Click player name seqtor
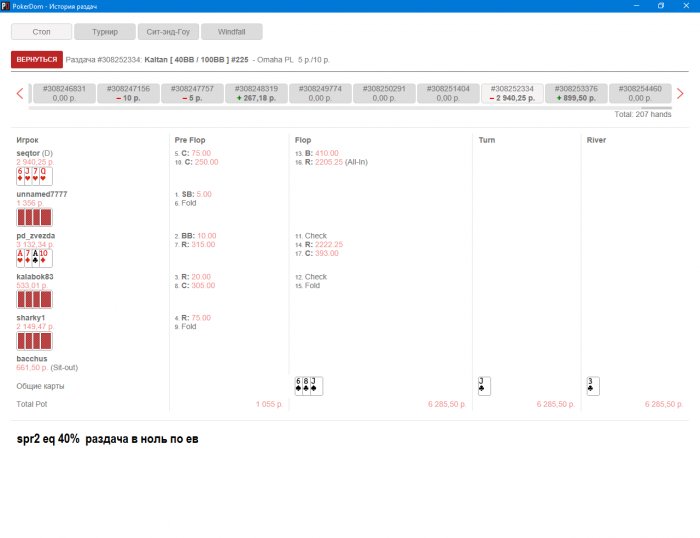Screen dimensions: 700x538 pos(28,153)
